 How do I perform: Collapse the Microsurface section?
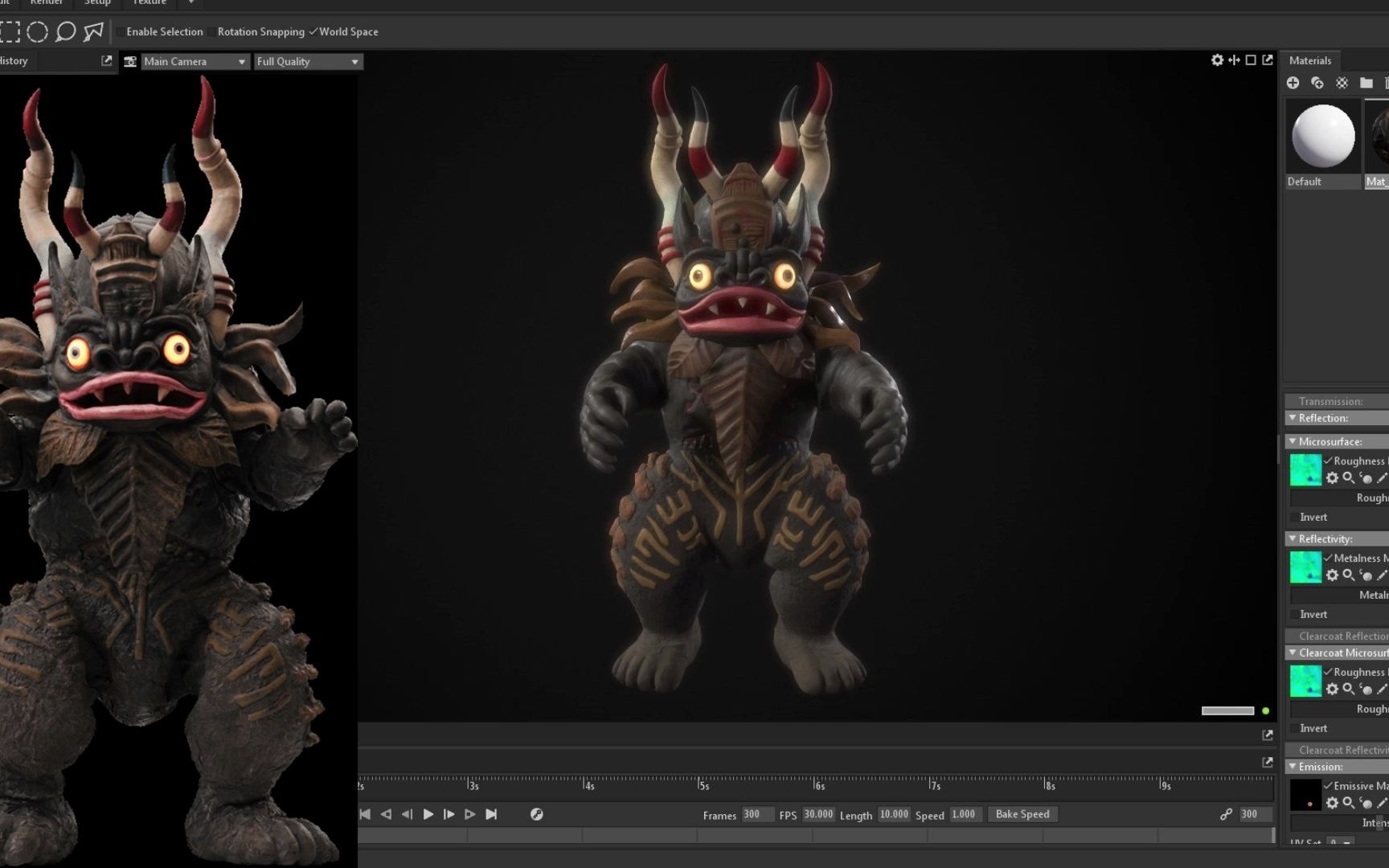click(1293, 441)
